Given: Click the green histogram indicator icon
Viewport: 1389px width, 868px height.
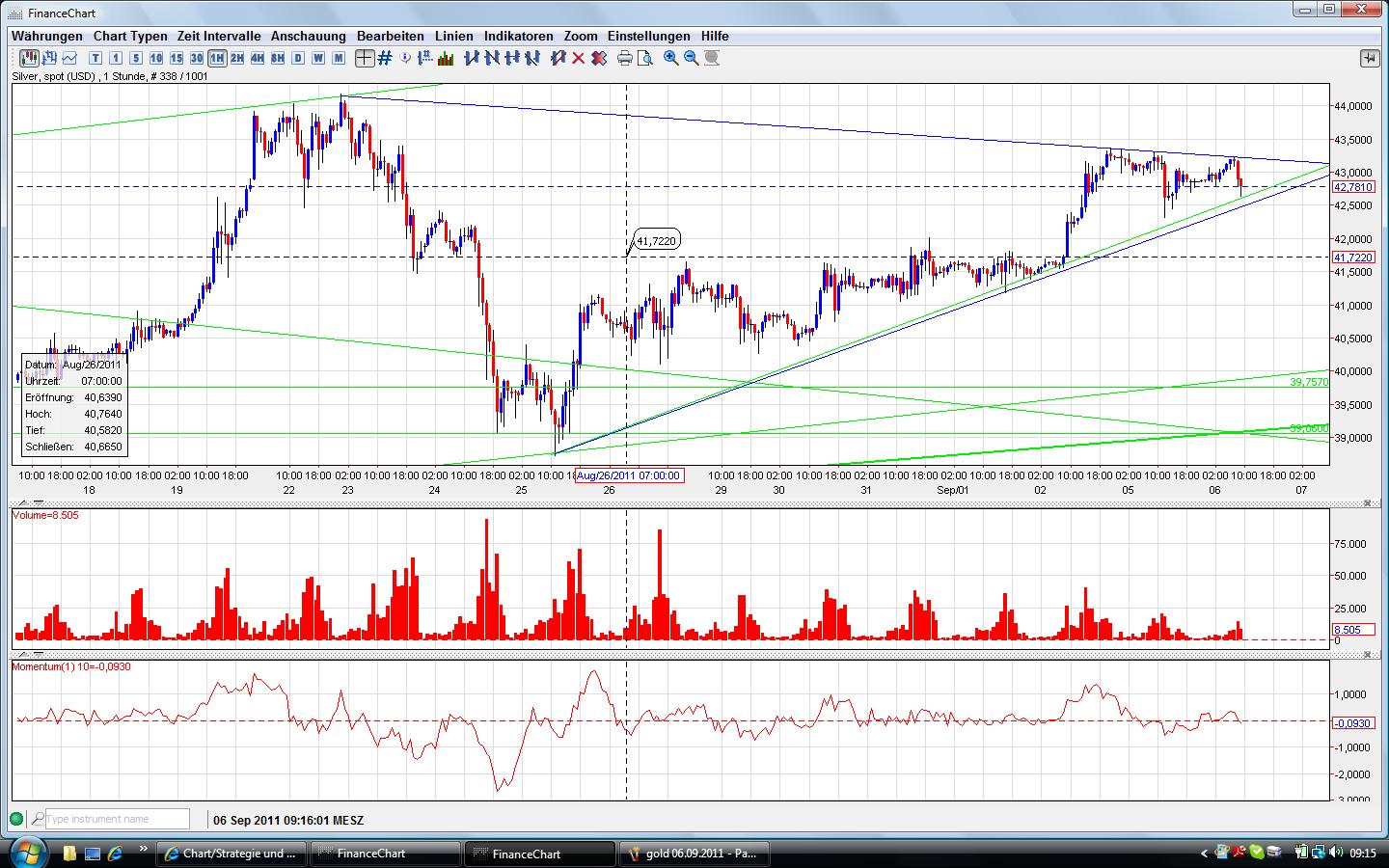Looking at the screenshot, I should pyautogui.click(x=446, y=58).
